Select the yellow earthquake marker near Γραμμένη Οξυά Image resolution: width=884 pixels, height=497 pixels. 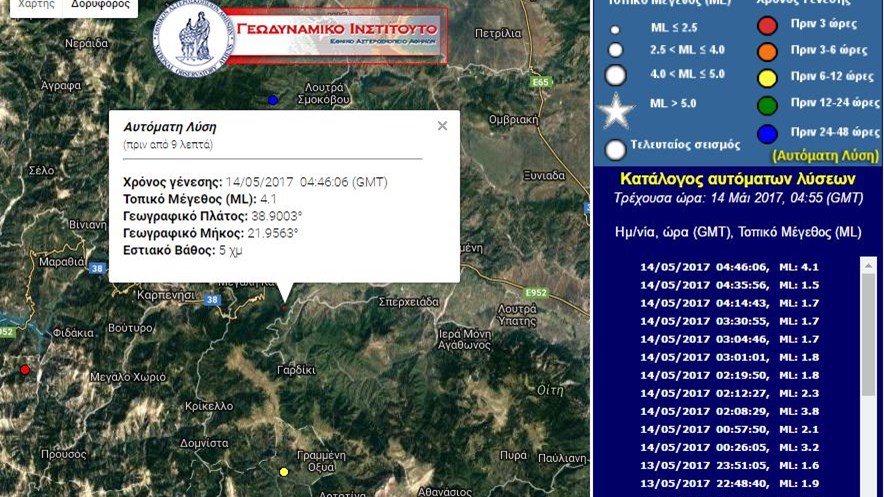[284, 472]
